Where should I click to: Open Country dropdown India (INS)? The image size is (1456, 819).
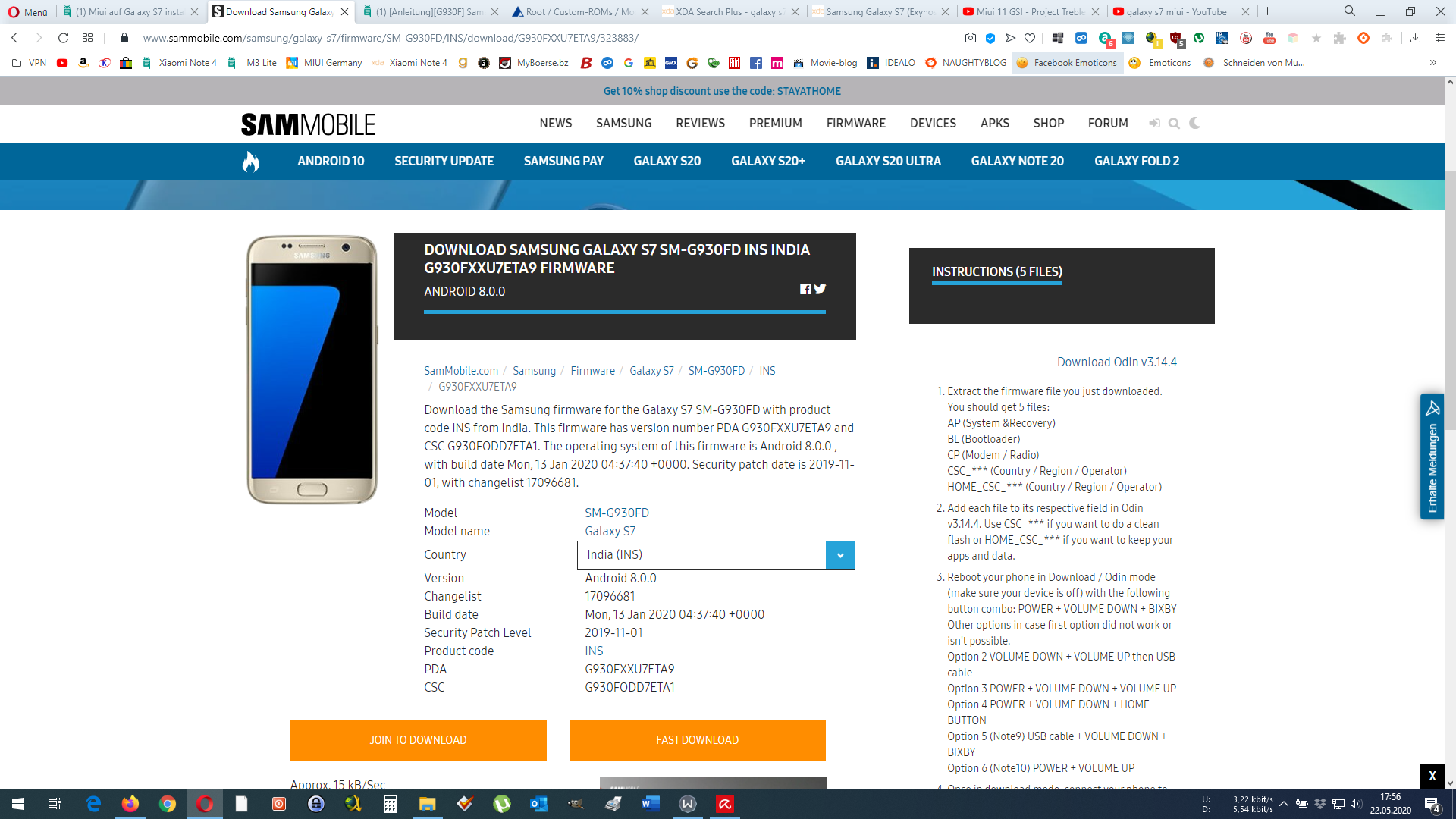pyautogui.click(x=716, y=555)
